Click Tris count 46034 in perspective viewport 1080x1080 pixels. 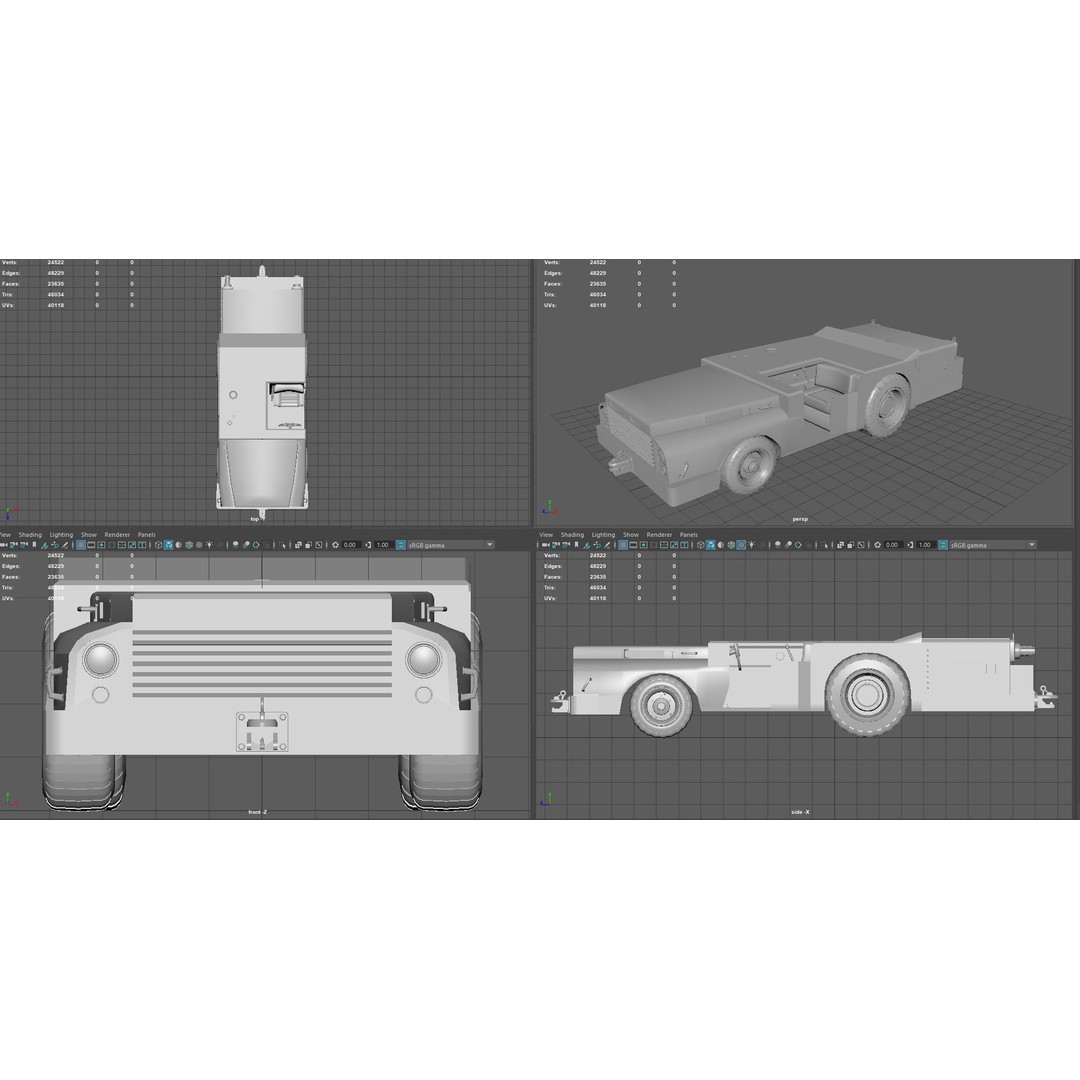pos(598,294)
